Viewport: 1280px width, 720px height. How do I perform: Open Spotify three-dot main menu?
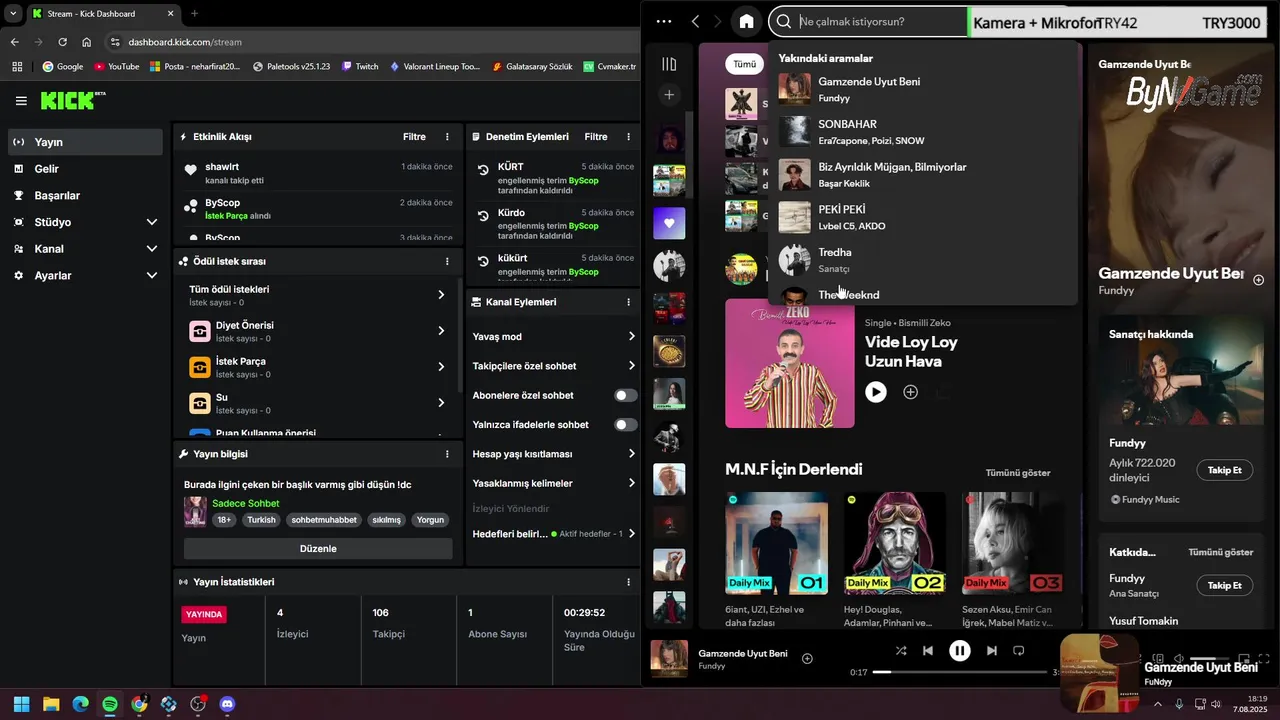[x=664, y=21]
